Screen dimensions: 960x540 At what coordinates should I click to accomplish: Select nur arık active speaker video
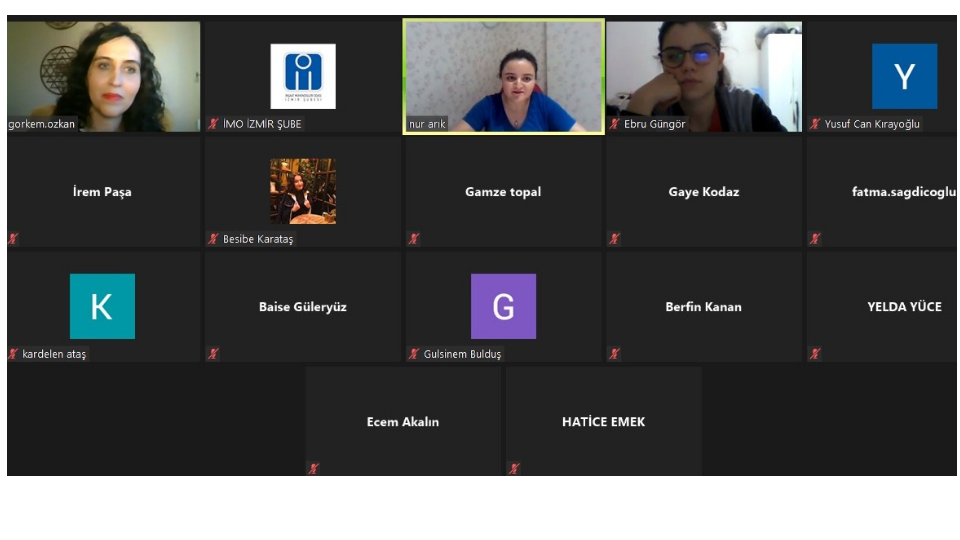pos(503,77)
